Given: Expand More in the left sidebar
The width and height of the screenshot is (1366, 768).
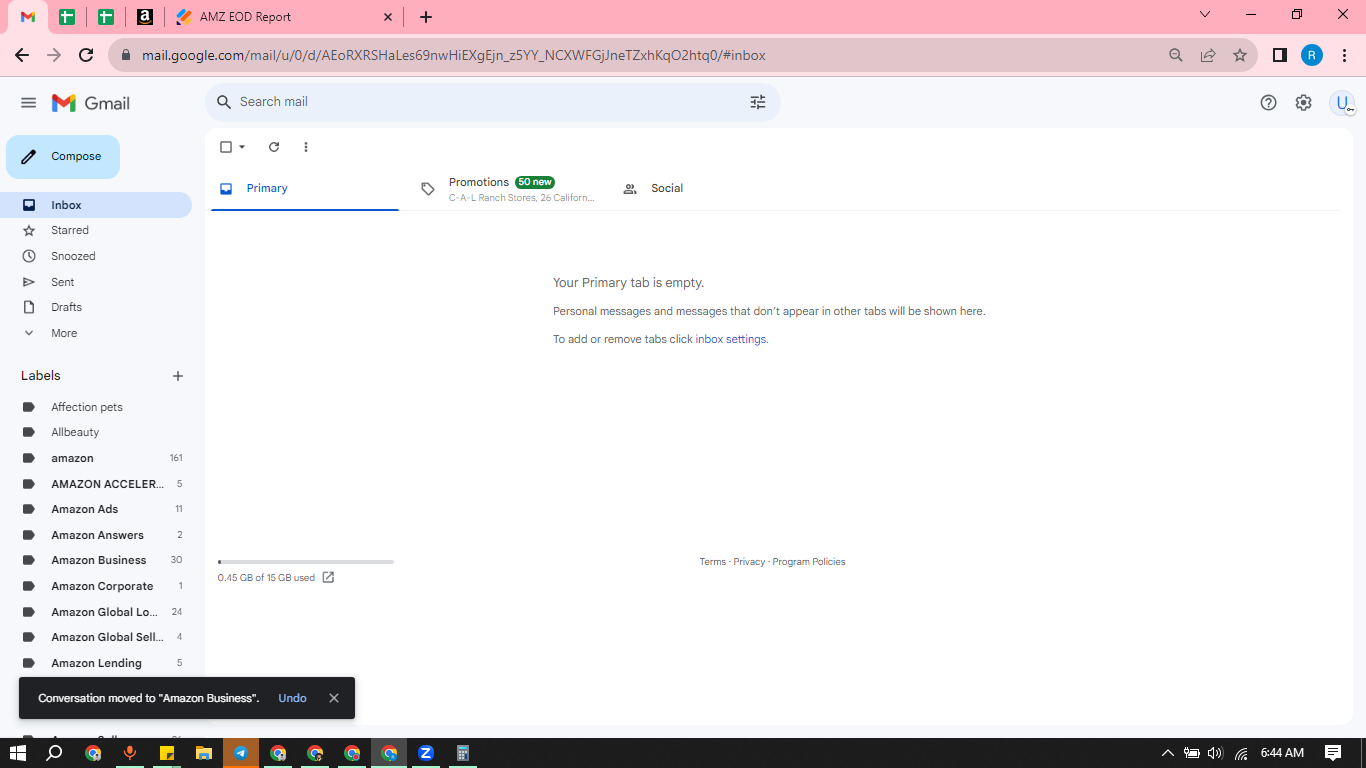Looking at the screenshot, I should pyautogui.click(x=64, y=333).
